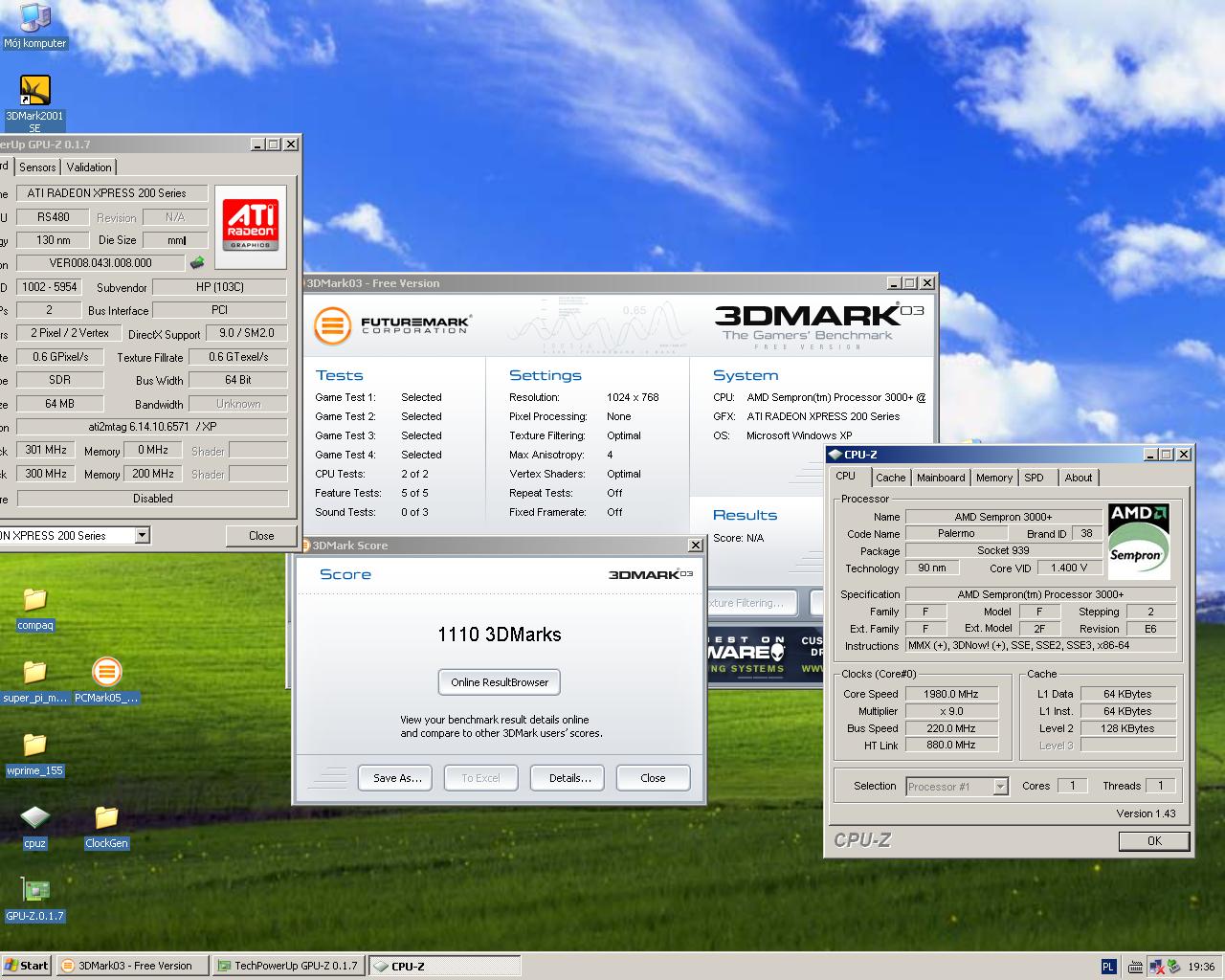1225x980 pixels.
Task: Click the Instructions field listing MMX, SSE
Action: point(1041,645)
